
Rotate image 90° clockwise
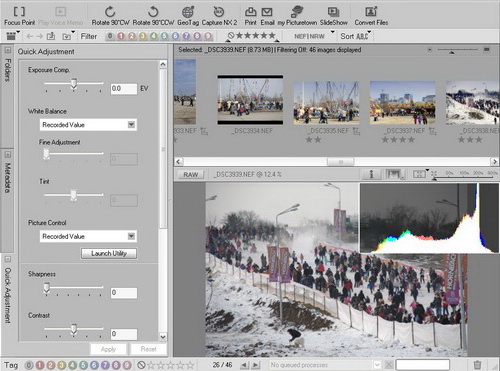110,16
